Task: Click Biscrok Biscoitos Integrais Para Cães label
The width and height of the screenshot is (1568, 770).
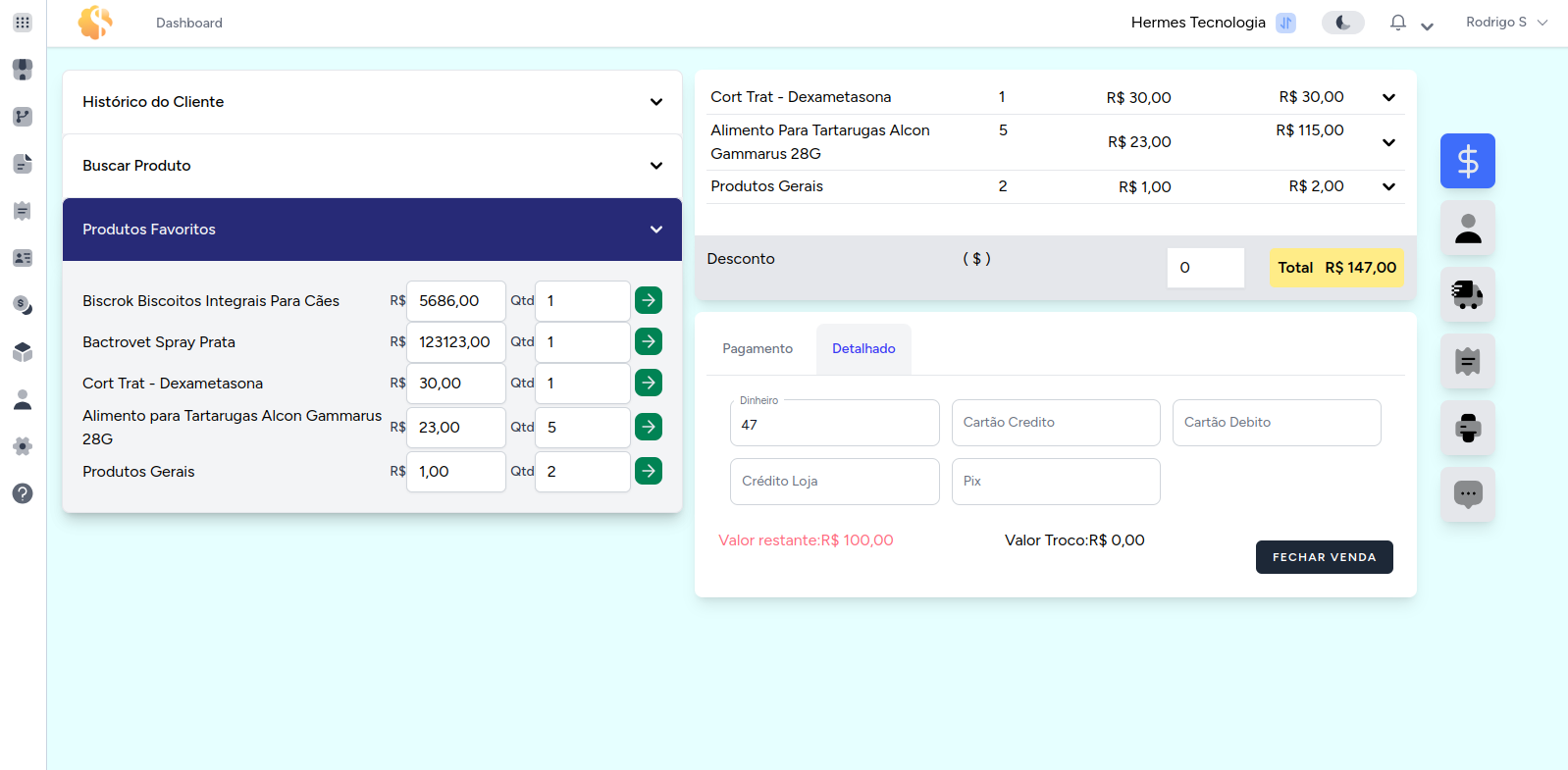Action: [x=211, y=301]
